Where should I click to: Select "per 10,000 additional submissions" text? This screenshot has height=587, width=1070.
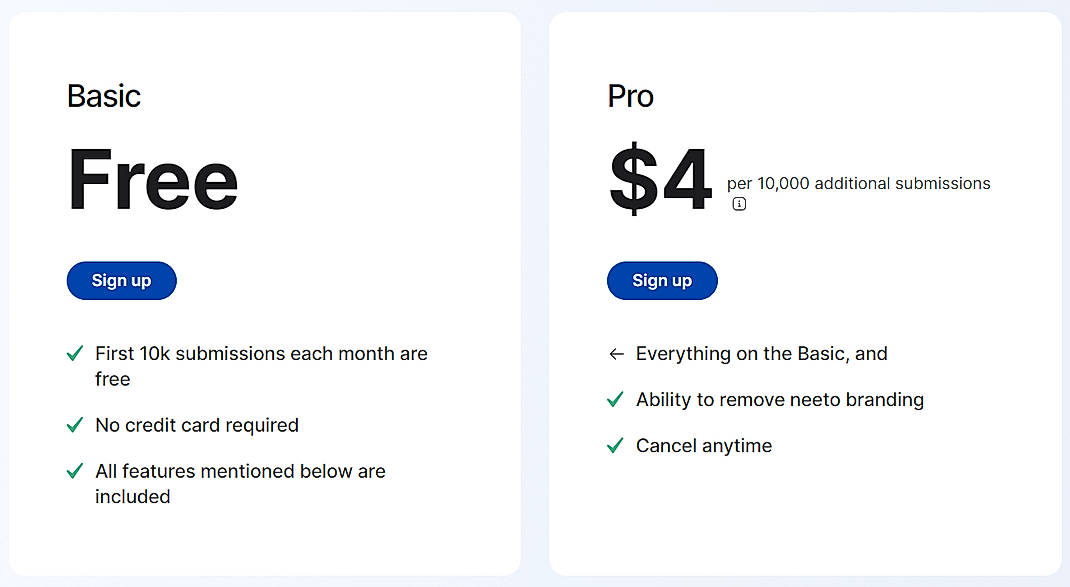(858, 183)
